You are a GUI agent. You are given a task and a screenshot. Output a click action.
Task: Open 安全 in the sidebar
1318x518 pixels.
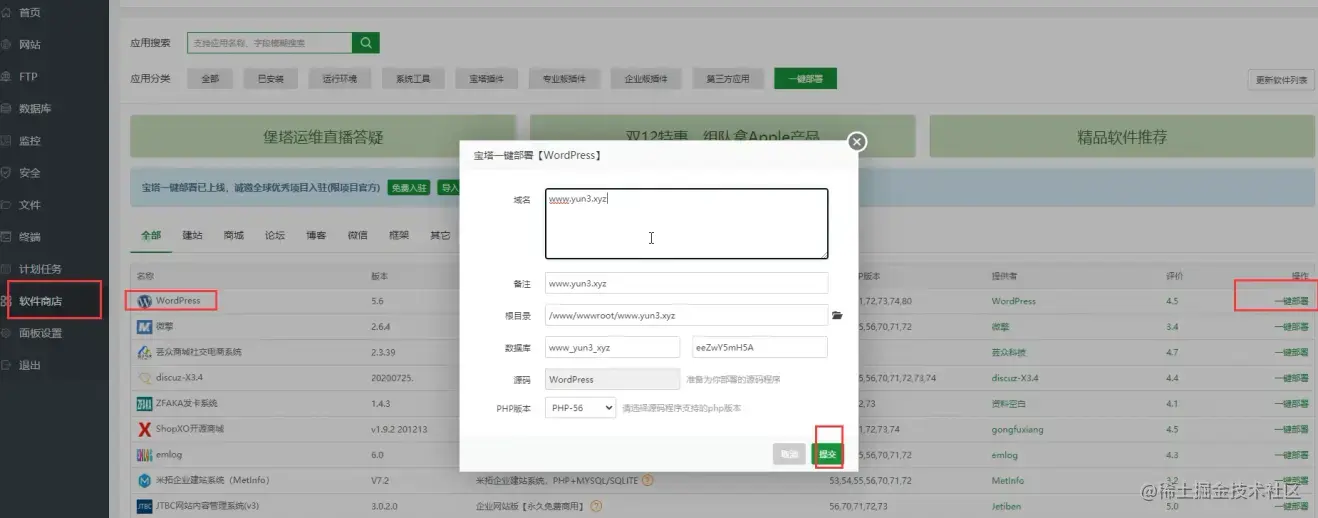(30, 172)
